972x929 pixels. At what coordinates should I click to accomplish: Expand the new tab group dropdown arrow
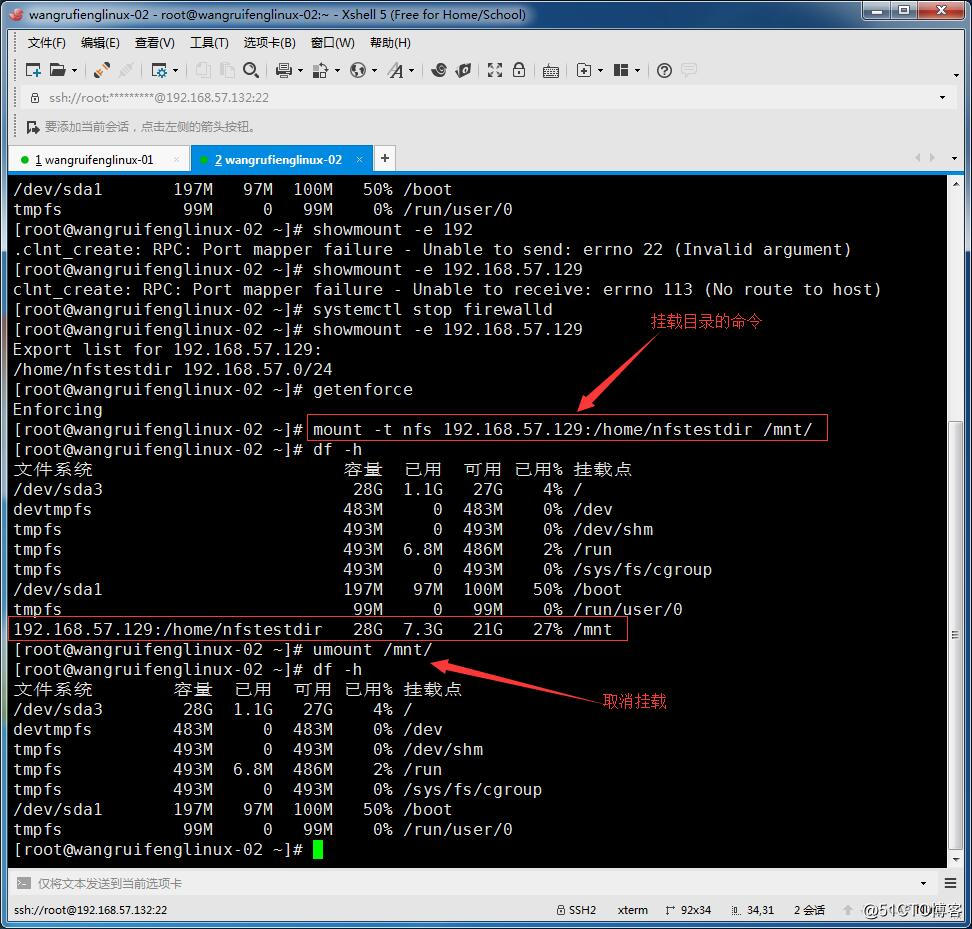tap(600, 71)
